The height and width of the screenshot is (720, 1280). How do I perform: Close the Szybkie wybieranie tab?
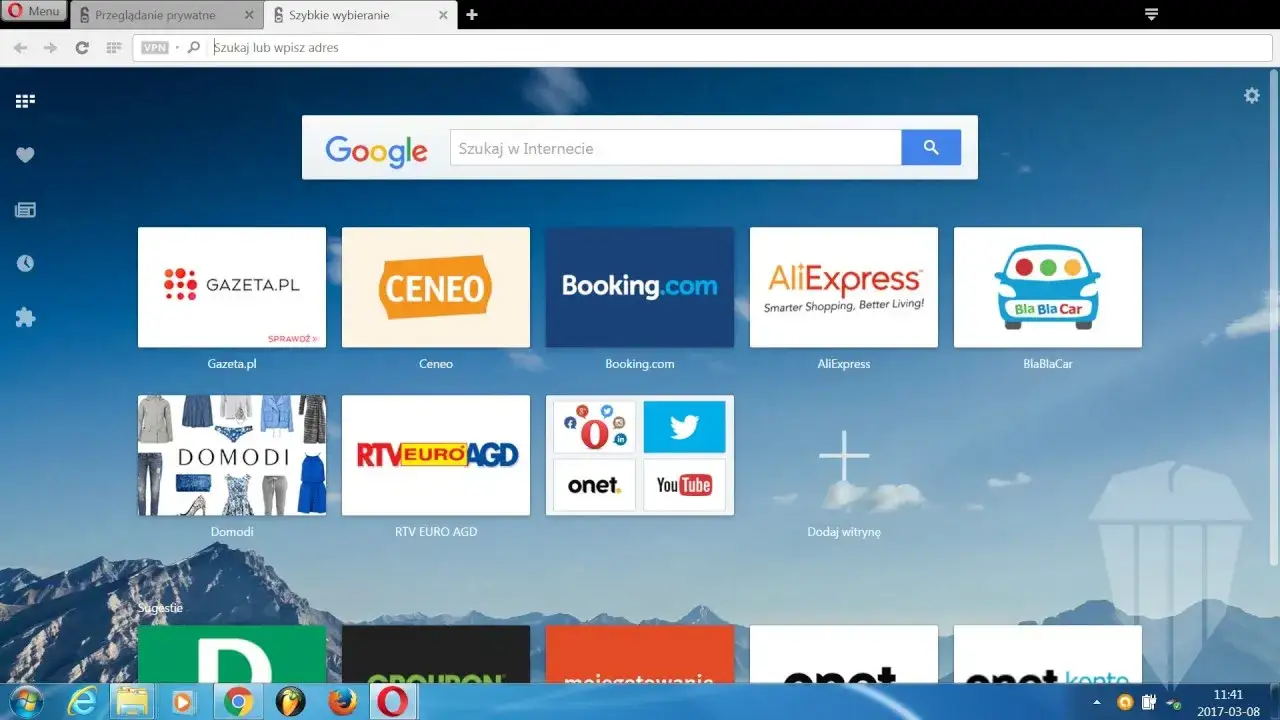click(443, 15)
